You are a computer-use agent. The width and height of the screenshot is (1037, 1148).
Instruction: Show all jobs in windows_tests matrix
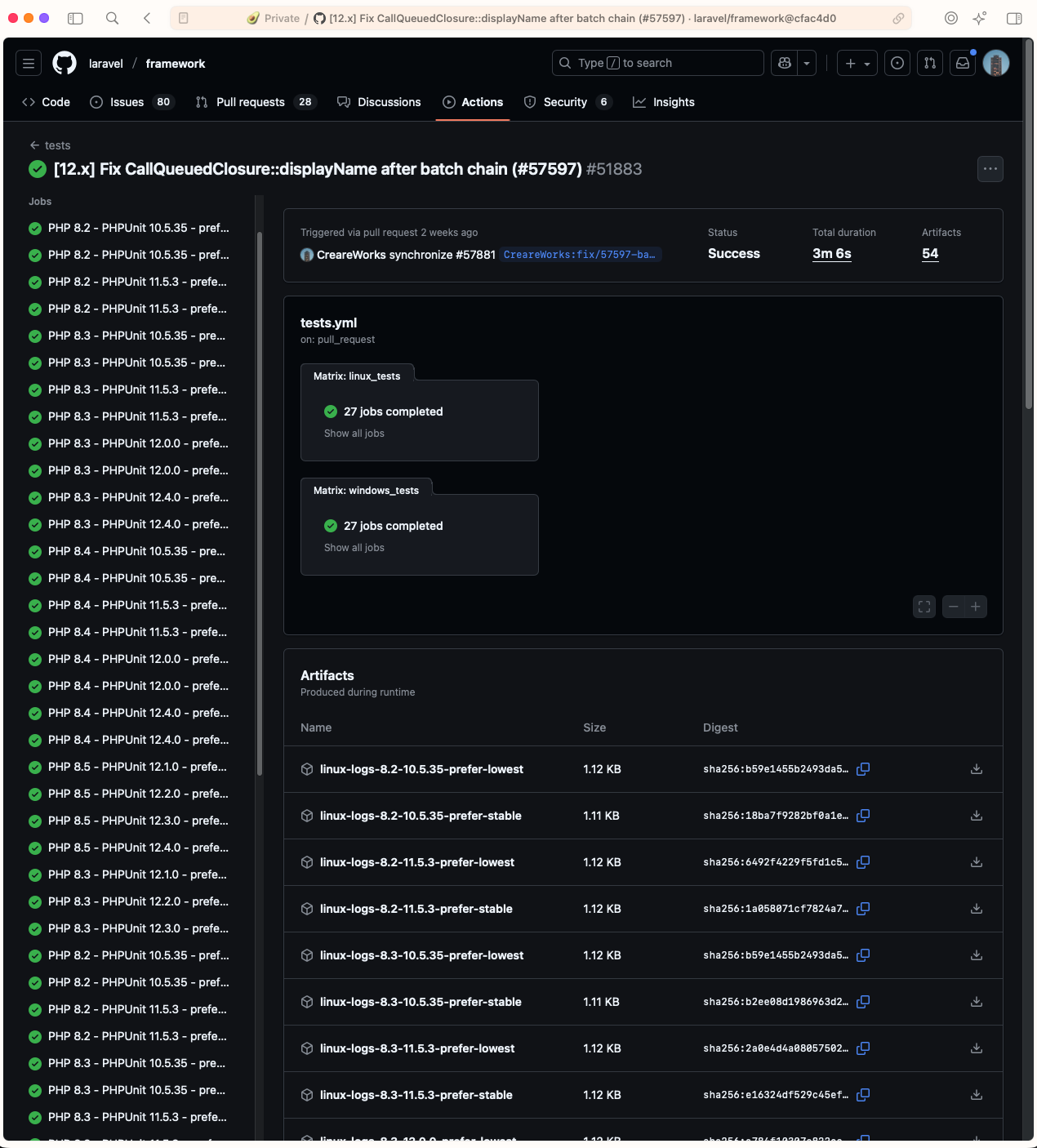pos(354,548)
